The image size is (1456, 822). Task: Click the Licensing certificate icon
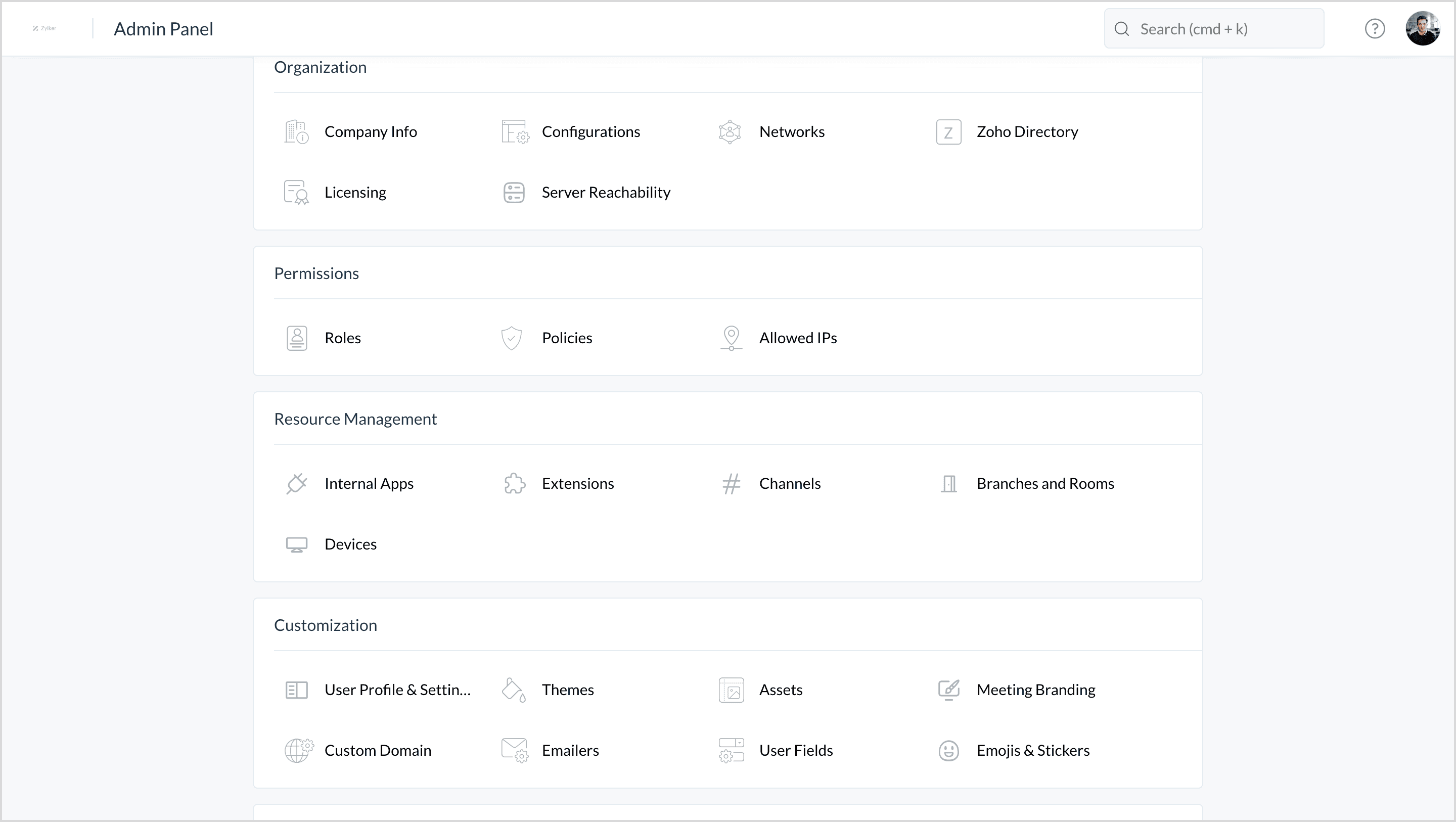[296, 192]
